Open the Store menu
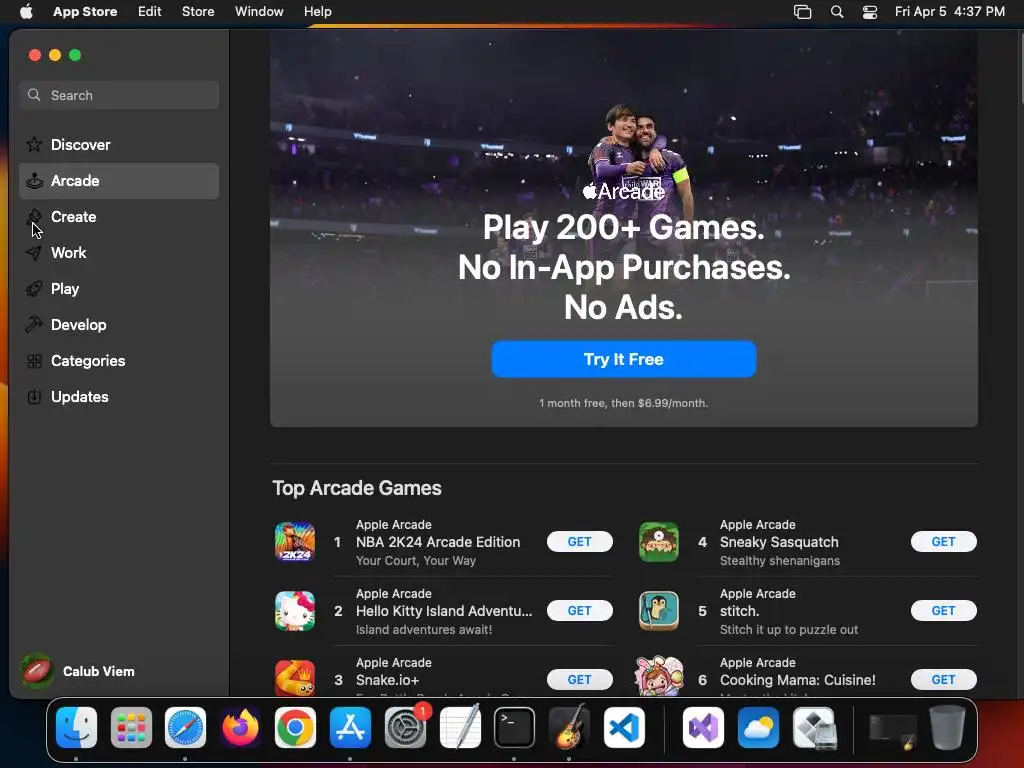The height and width of the screenshot is (768, 1024). [198, 12]
